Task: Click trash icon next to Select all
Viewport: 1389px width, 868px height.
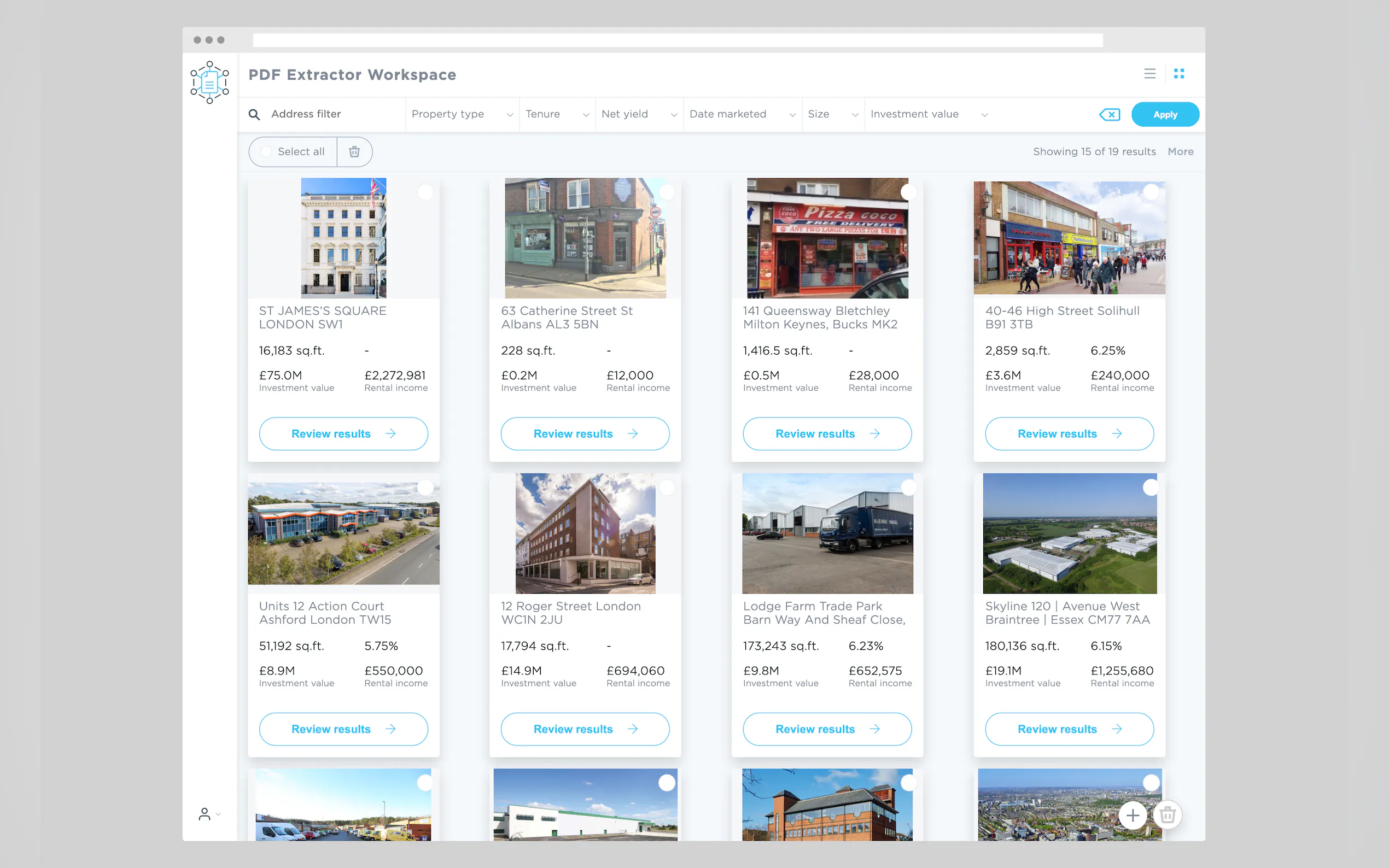Action: pyautogui.click(x=354, y=151)
